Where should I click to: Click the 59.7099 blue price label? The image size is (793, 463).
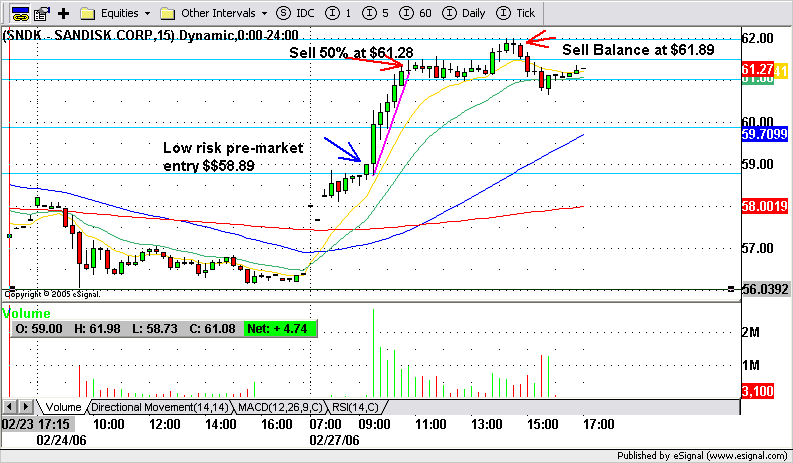765,134
